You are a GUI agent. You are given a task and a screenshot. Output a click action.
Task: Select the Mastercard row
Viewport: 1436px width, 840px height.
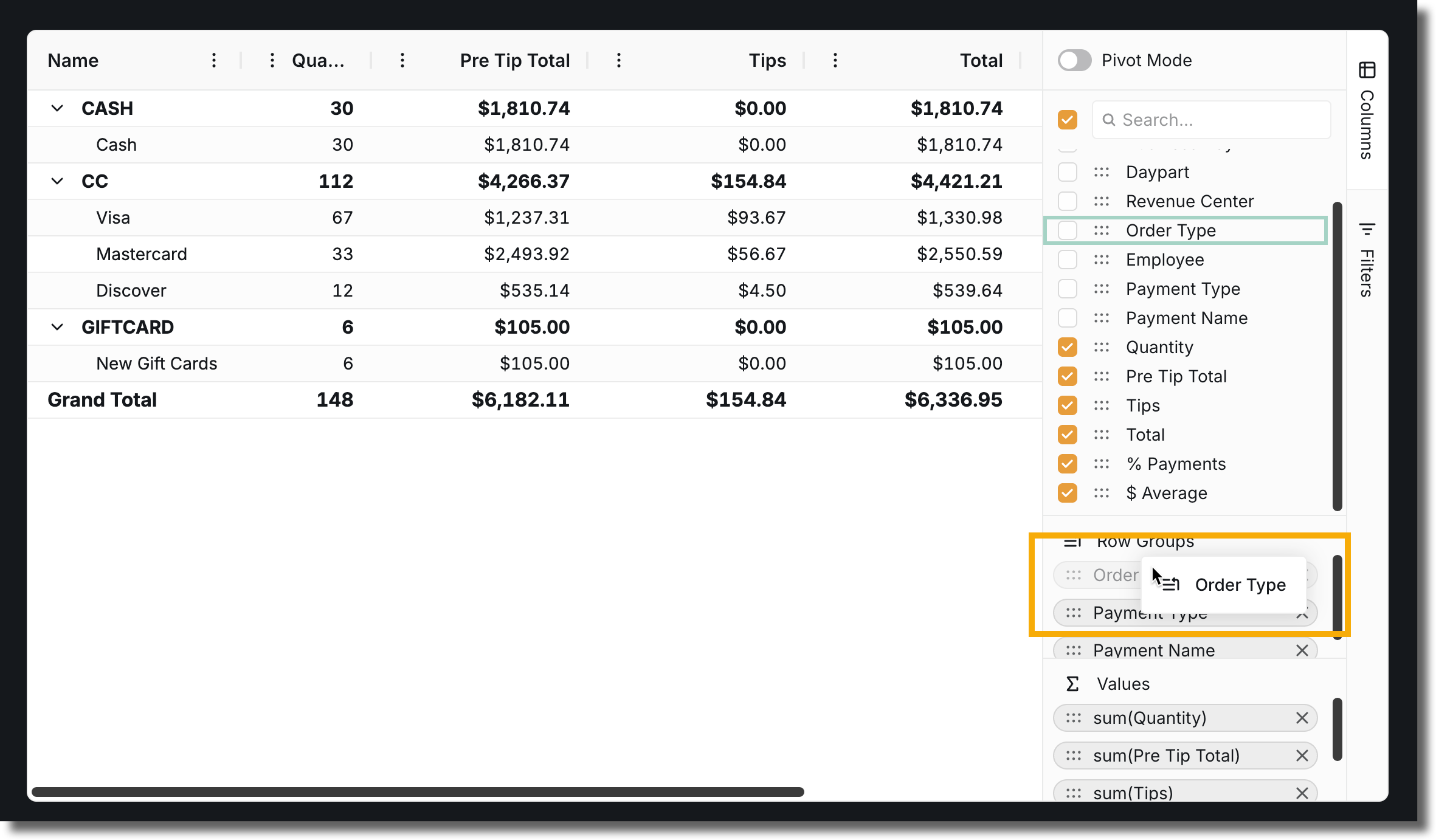tap(534, 254)
